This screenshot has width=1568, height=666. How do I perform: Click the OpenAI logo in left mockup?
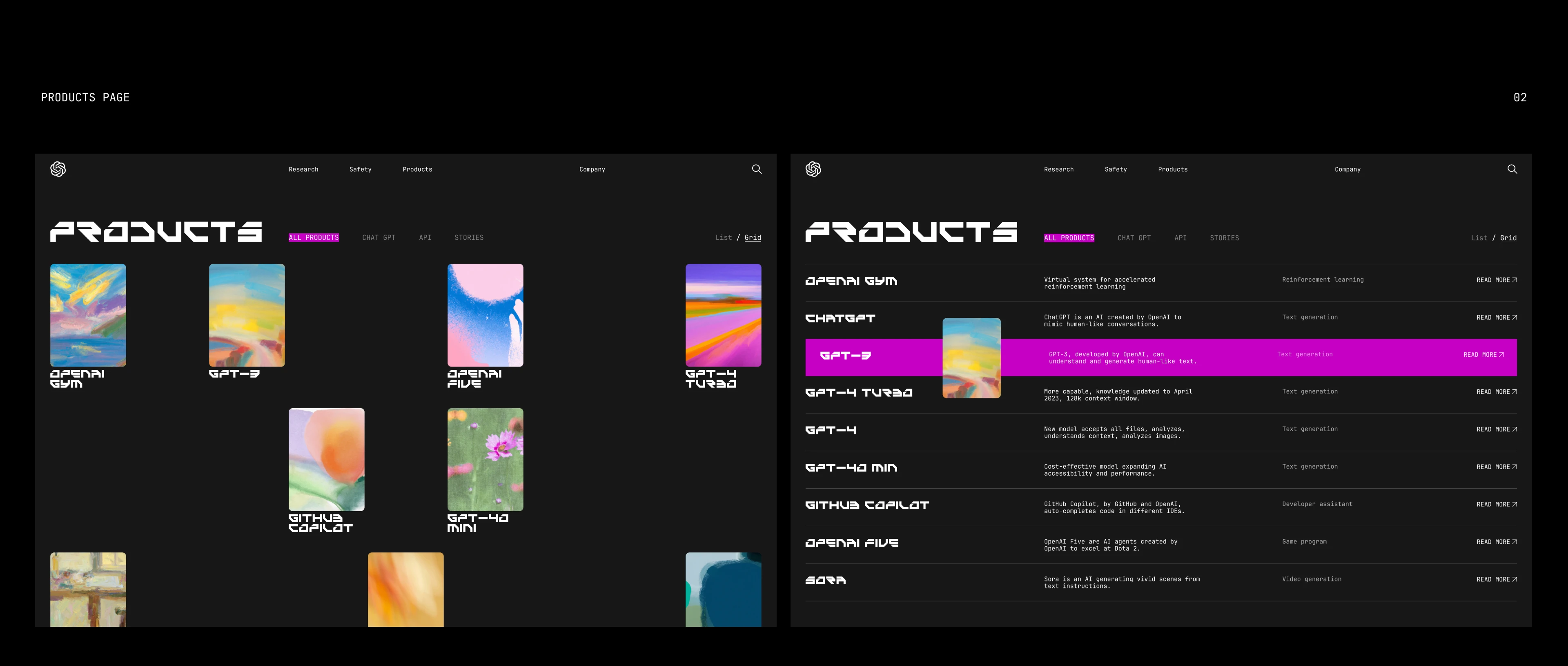click(58, 169)
